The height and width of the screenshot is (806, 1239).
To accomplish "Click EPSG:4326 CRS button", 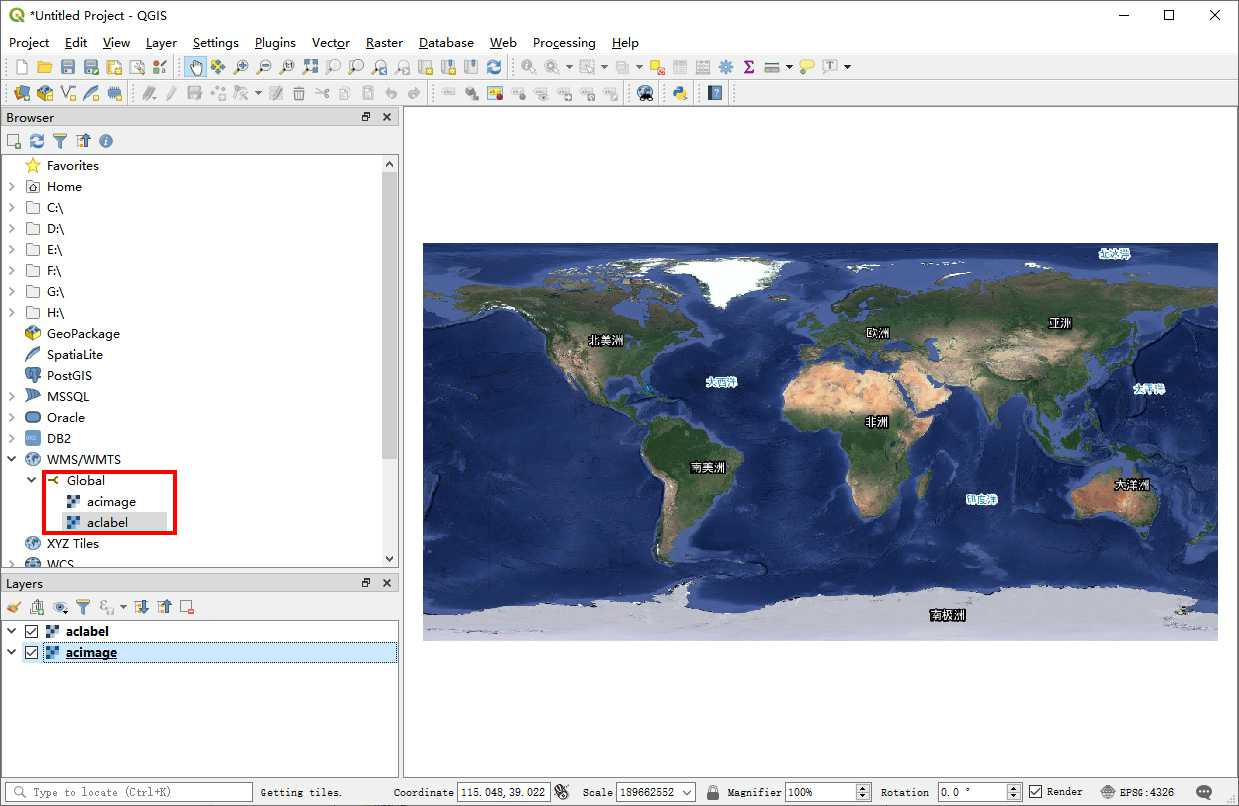I will 1137,792.
